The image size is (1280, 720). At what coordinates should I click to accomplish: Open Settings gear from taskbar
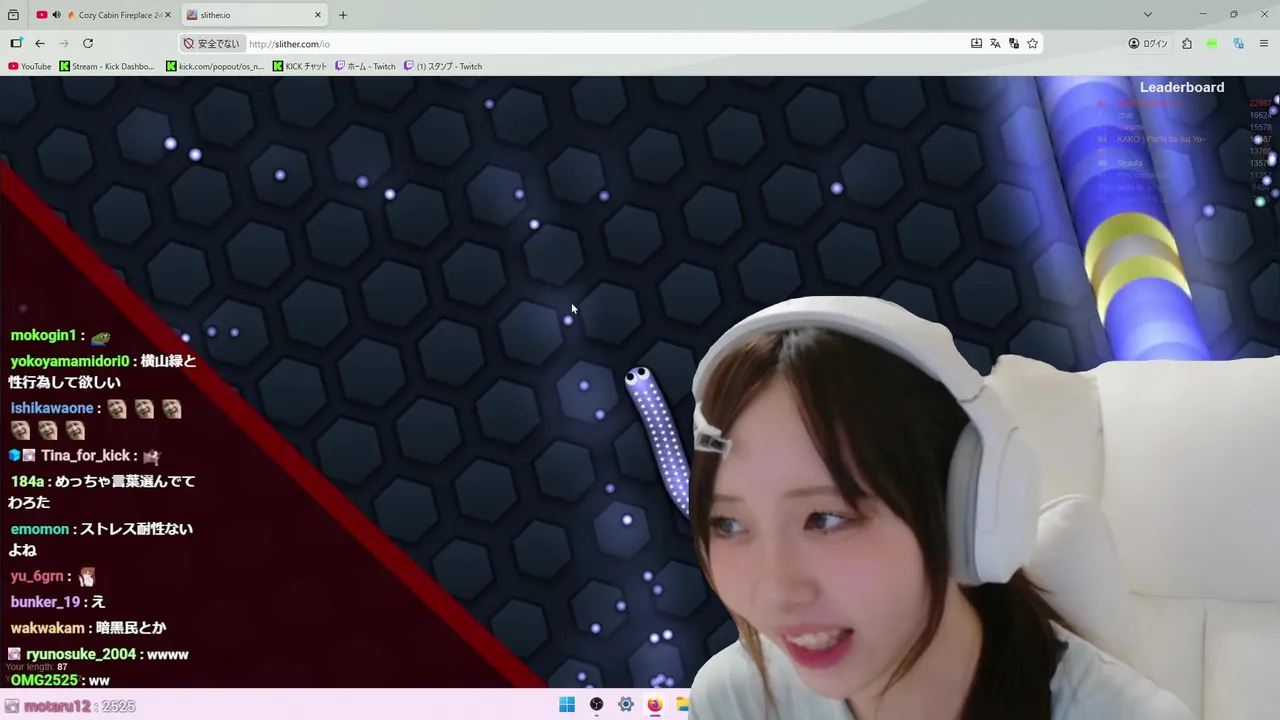625,705
